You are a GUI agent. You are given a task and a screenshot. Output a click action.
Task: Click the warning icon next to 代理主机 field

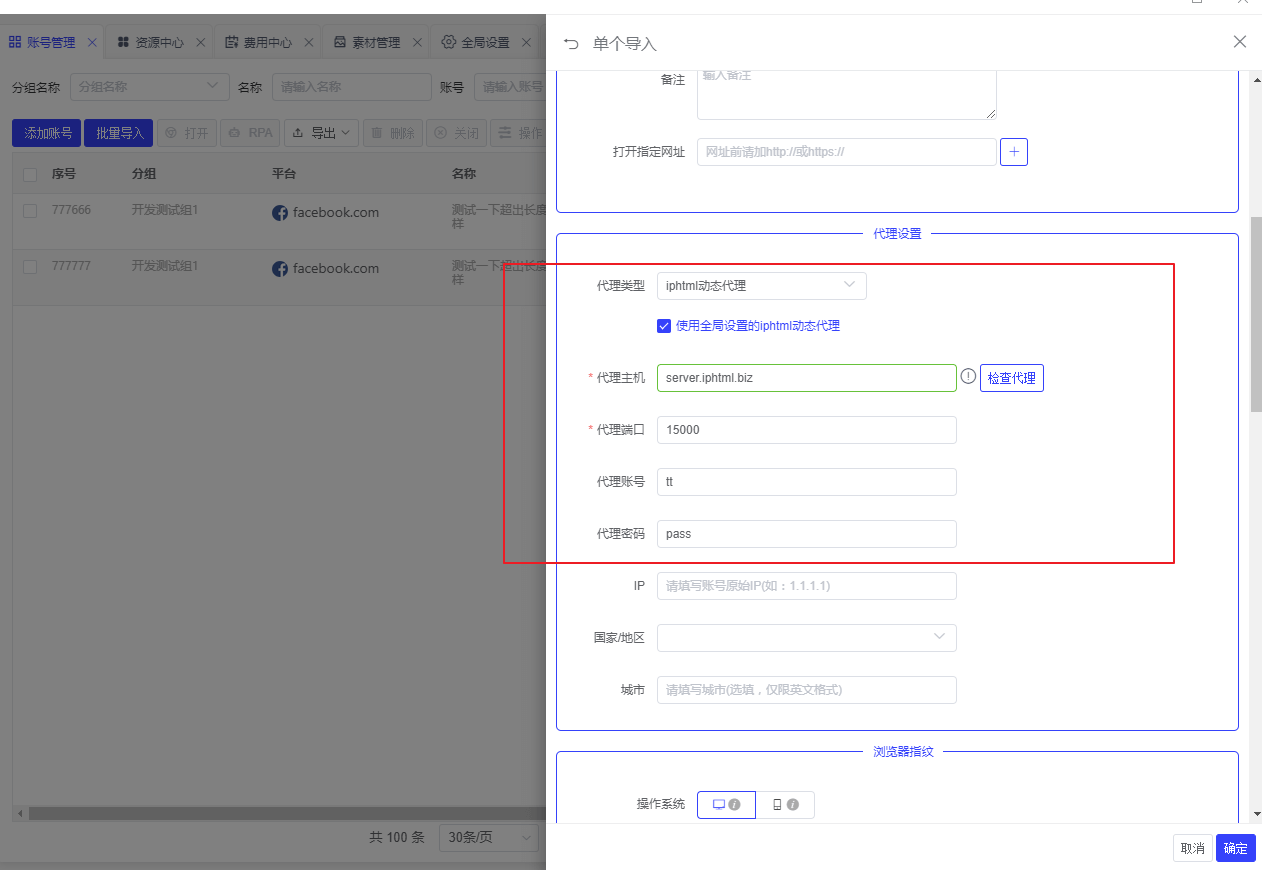point(968,377)
